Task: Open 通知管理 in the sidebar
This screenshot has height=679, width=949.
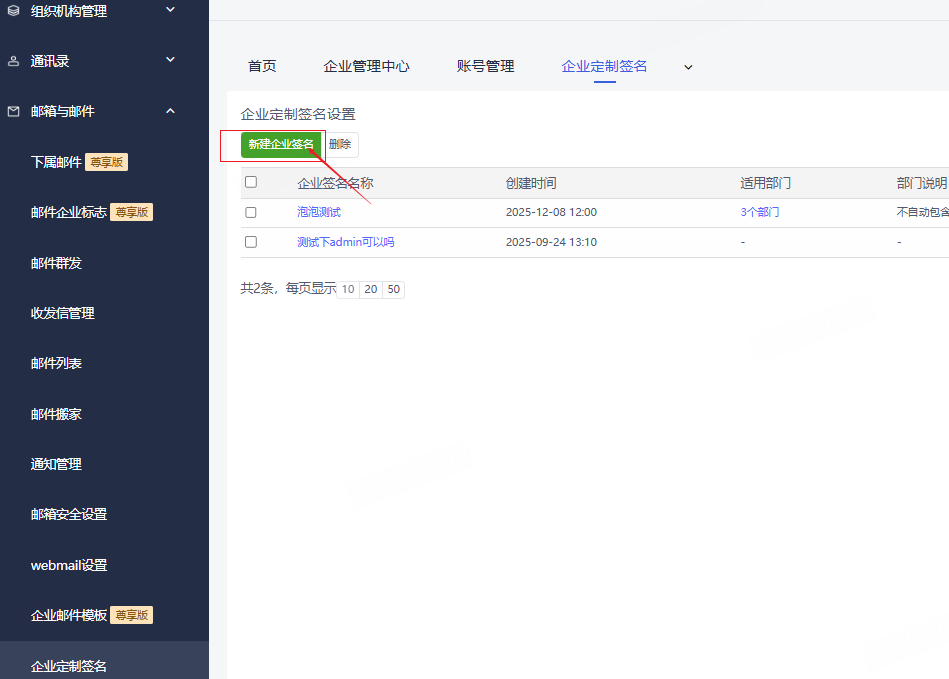Action: (56, 465)
